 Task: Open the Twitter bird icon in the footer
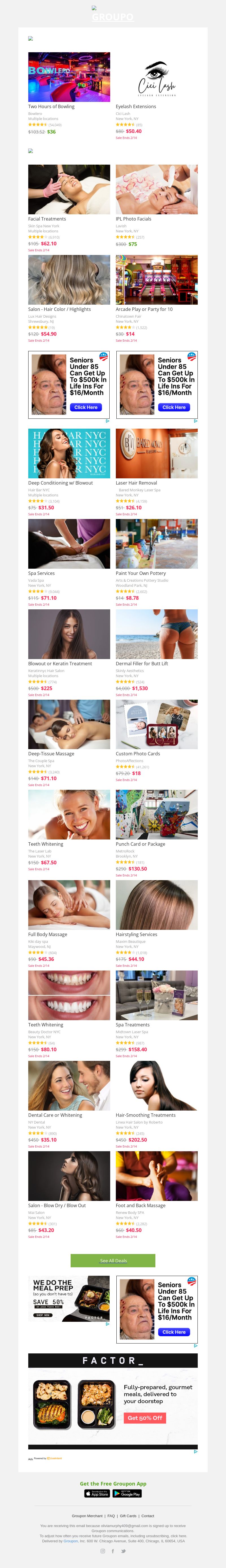(x=123, y=1551)
